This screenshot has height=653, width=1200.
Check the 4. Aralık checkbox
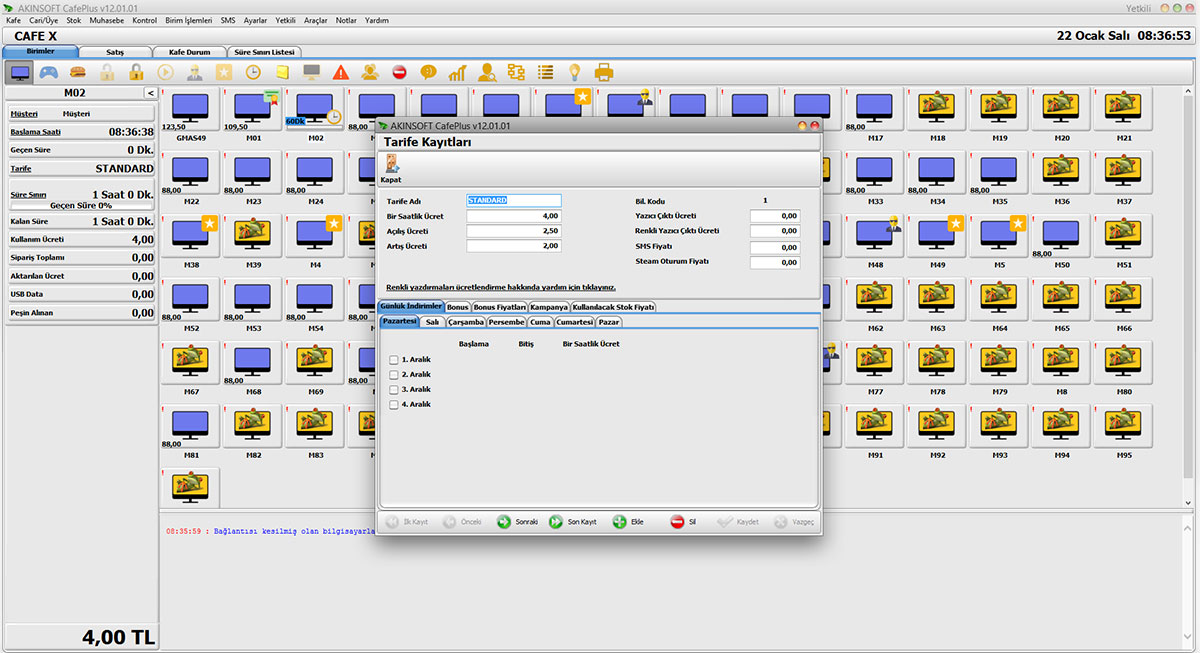394,405
